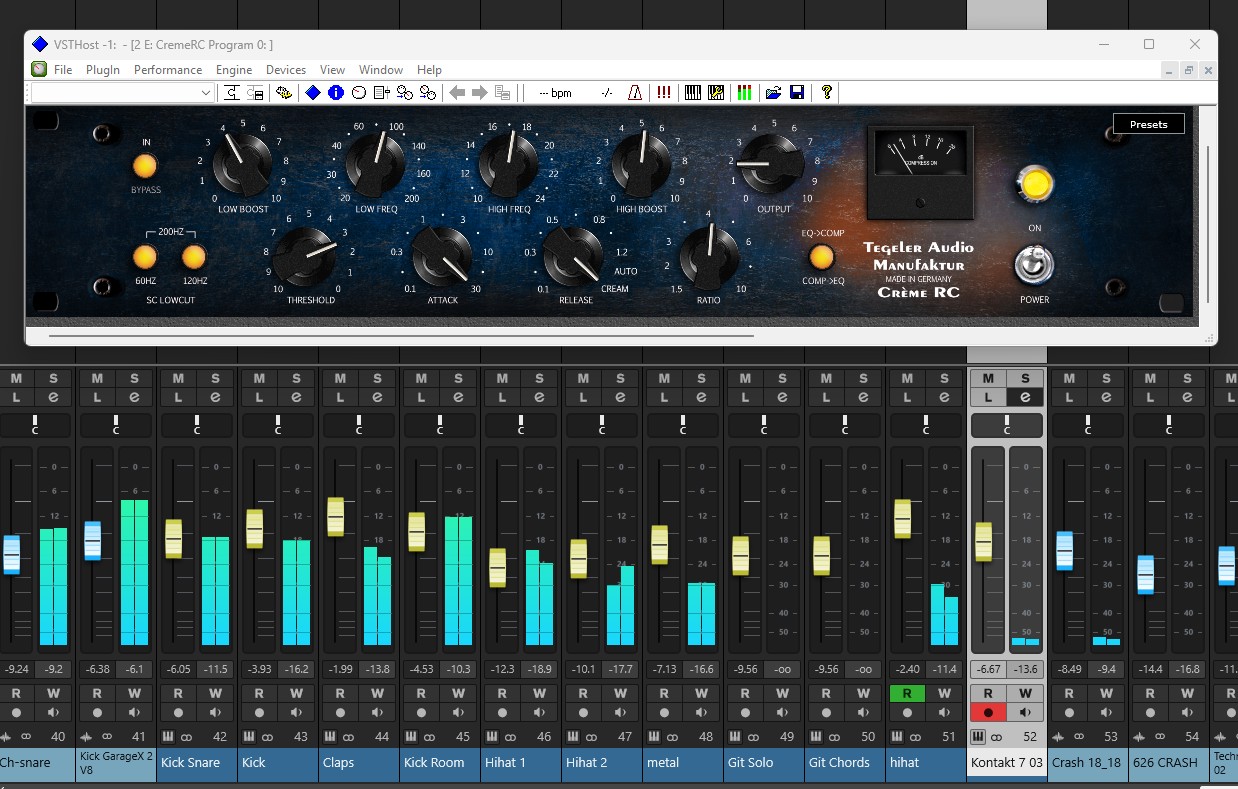Image resolution: width=1238 pixels, height=789 pixels.
Task: Open the Engine menu
Action: (x=234, y=70)
